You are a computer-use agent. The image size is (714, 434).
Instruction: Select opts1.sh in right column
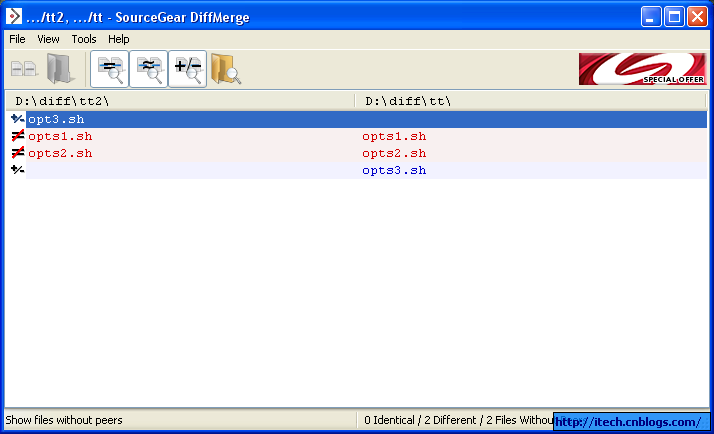[394, 136]
